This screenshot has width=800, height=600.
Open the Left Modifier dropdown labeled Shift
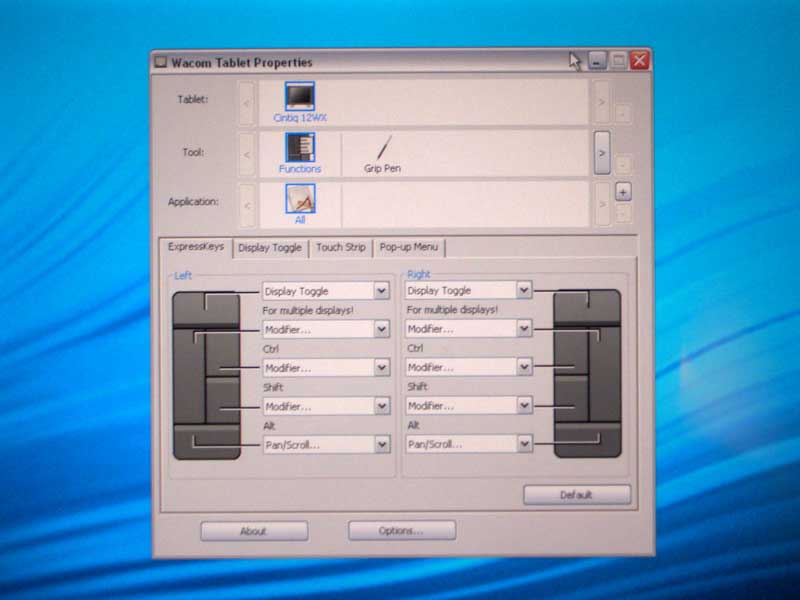(x=326, y=368)
